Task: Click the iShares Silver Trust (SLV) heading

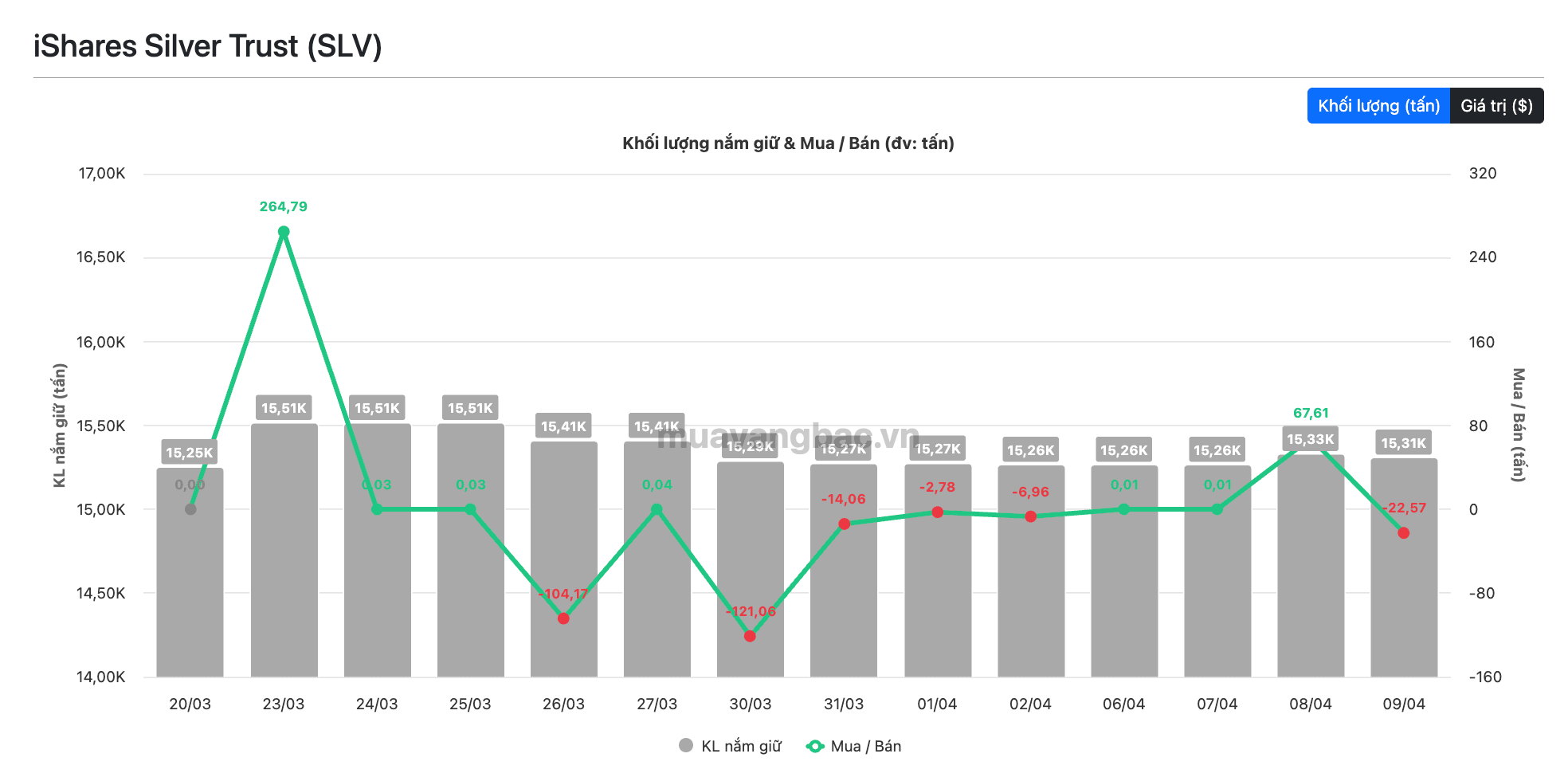Action: (x=208, y=46)
